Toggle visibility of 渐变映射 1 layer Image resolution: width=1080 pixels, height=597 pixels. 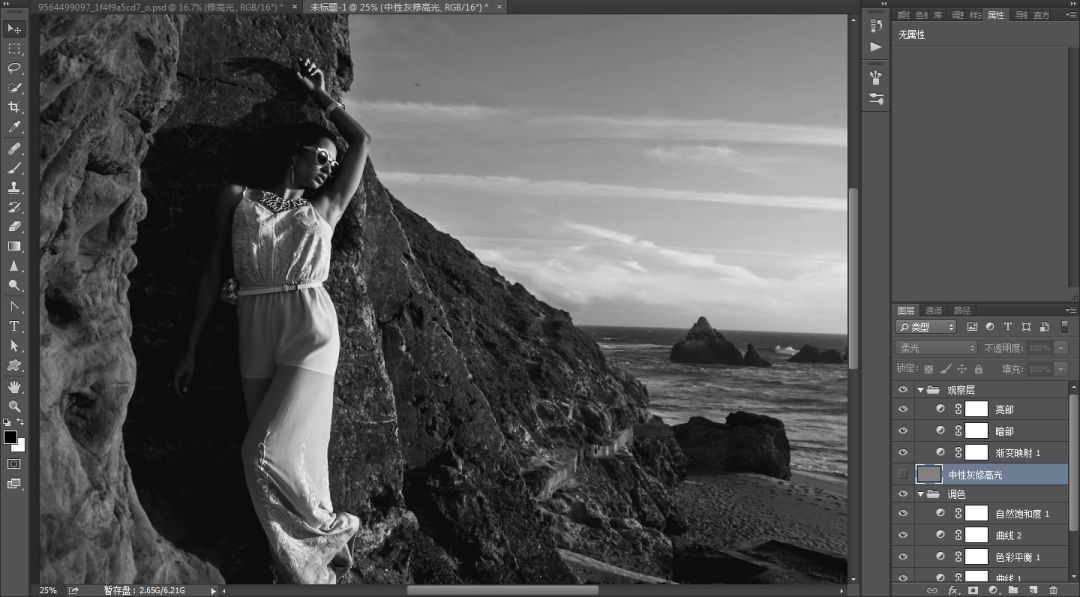[x=903, y=452]
